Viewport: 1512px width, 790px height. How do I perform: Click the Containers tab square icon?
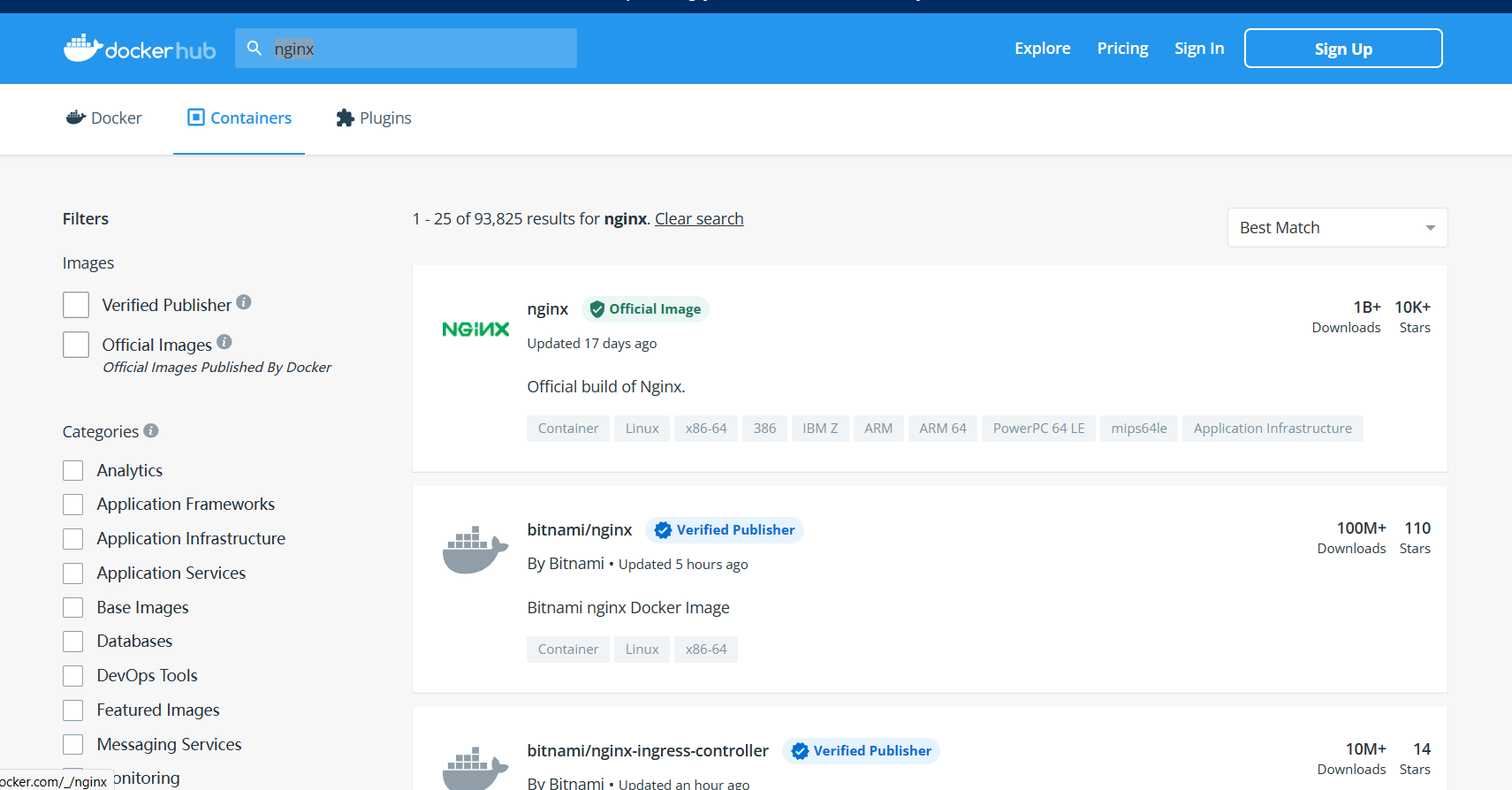[x=196, y=118]
